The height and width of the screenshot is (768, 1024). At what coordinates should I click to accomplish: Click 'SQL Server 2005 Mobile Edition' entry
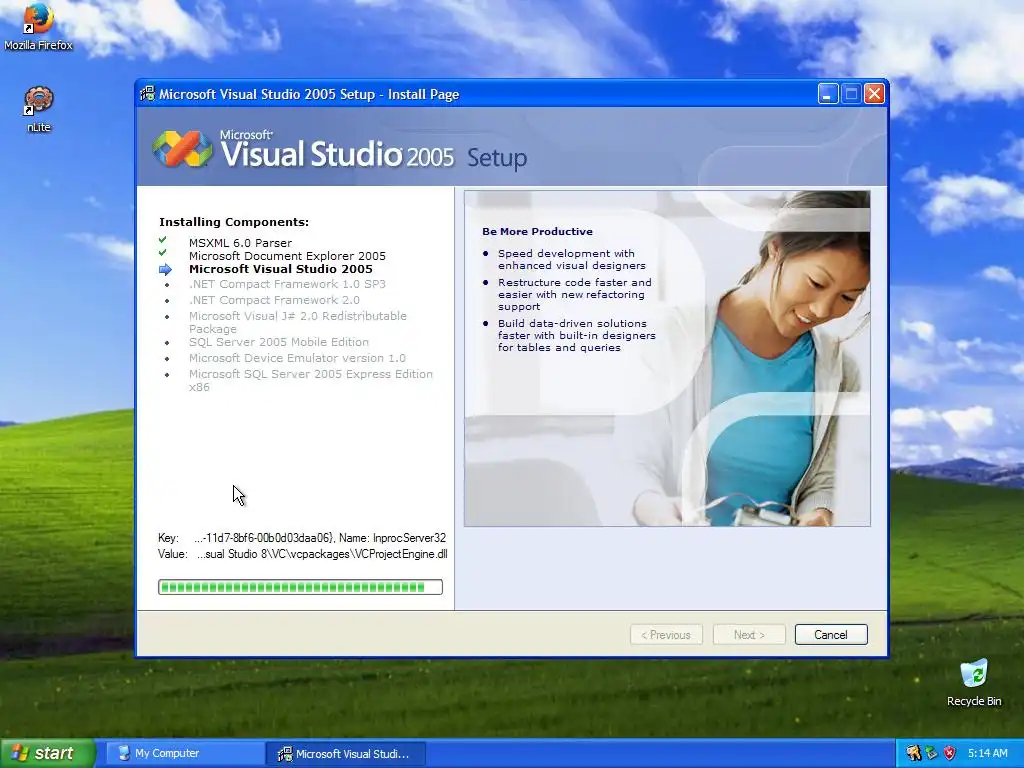[279, 342]
